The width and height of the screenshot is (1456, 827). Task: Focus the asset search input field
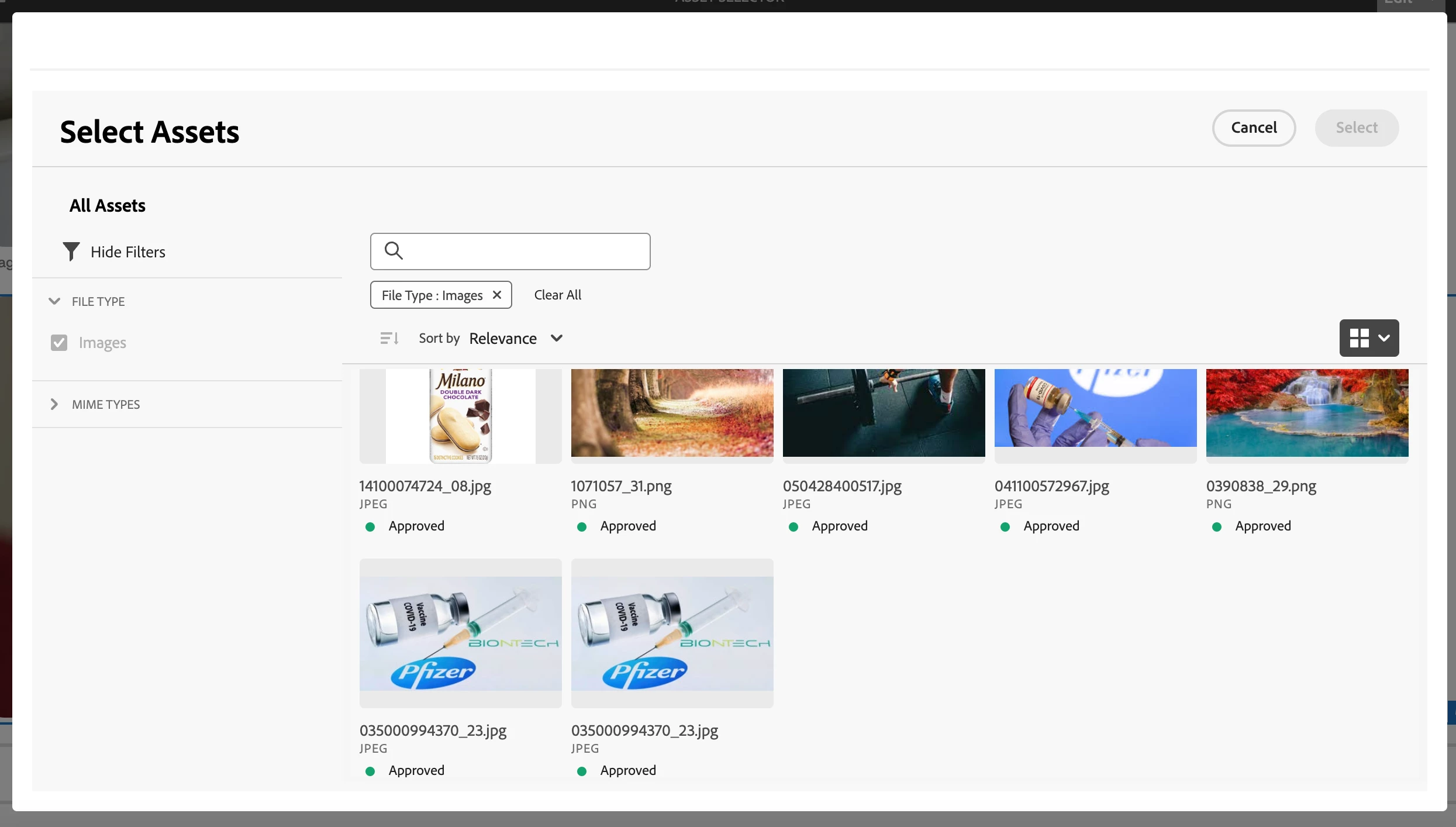(523, 251)
